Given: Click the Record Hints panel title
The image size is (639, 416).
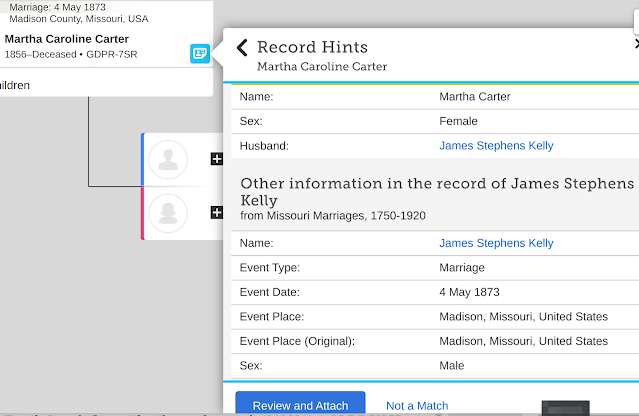Looking at the screenshot, I should pyautogui.click(x=312, y=47).
